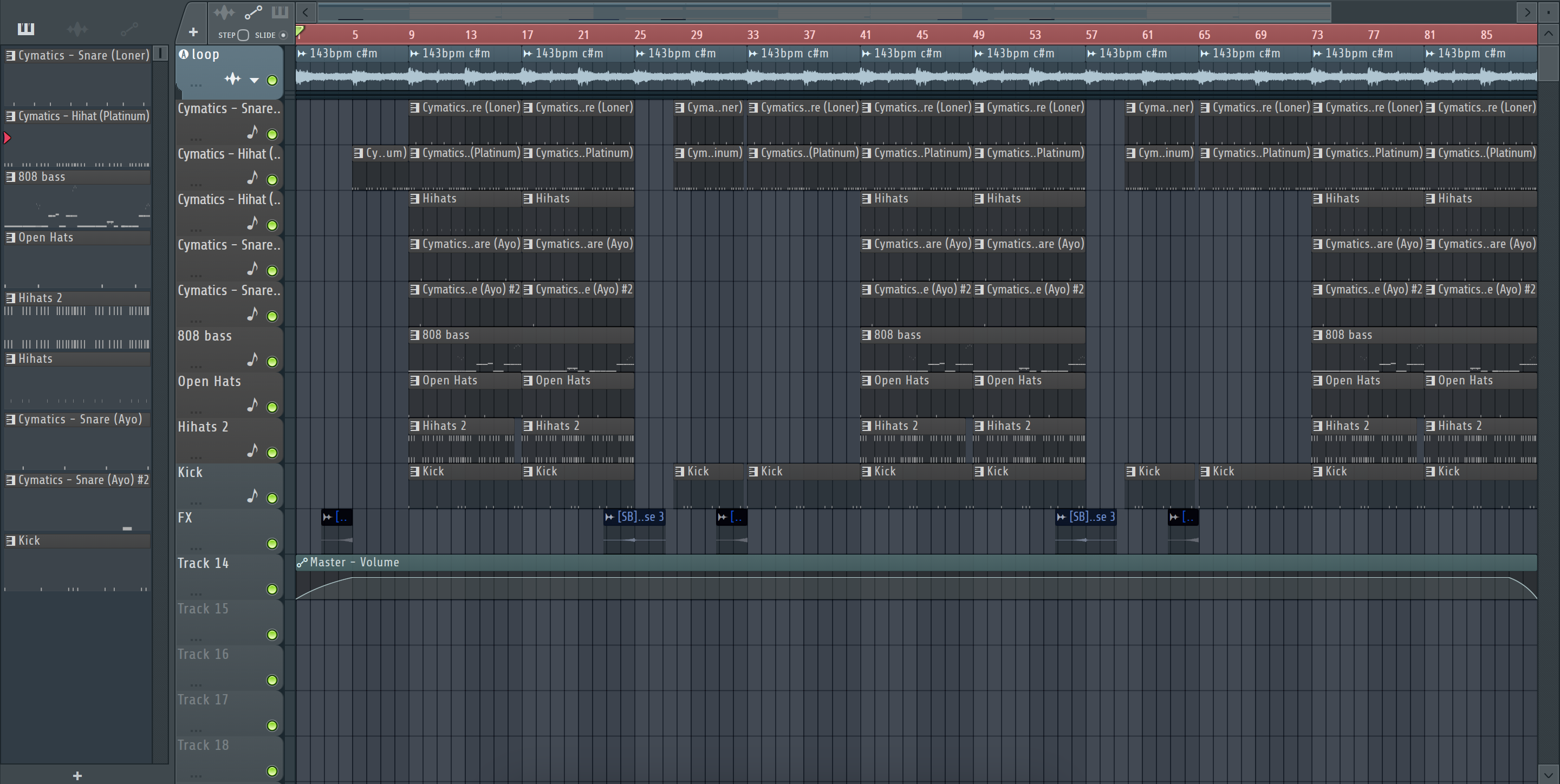Select the Kick pattern in picker
This screenshot has height=784, width=1560.
(x=77, y=541)
